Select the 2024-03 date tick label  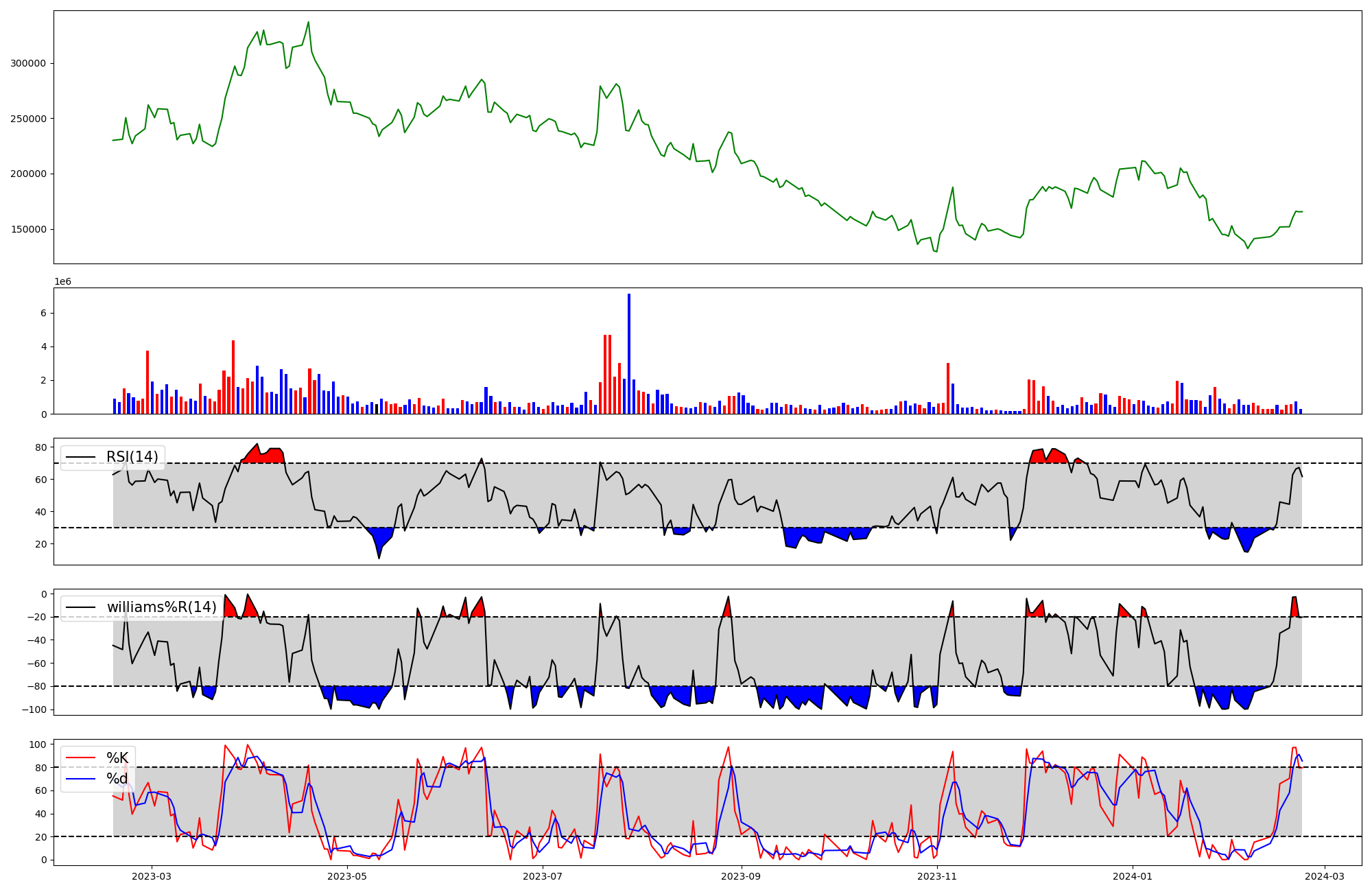1325,876
